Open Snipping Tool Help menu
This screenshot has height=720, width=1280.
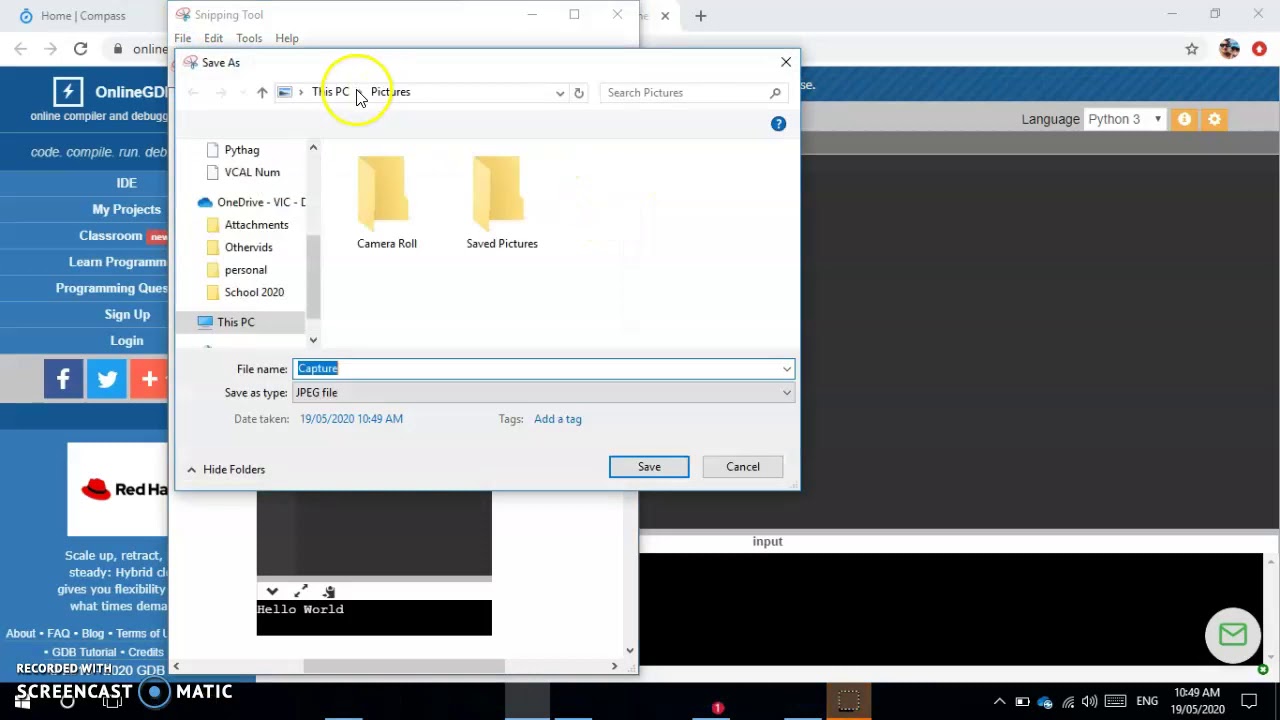[287, 38]
